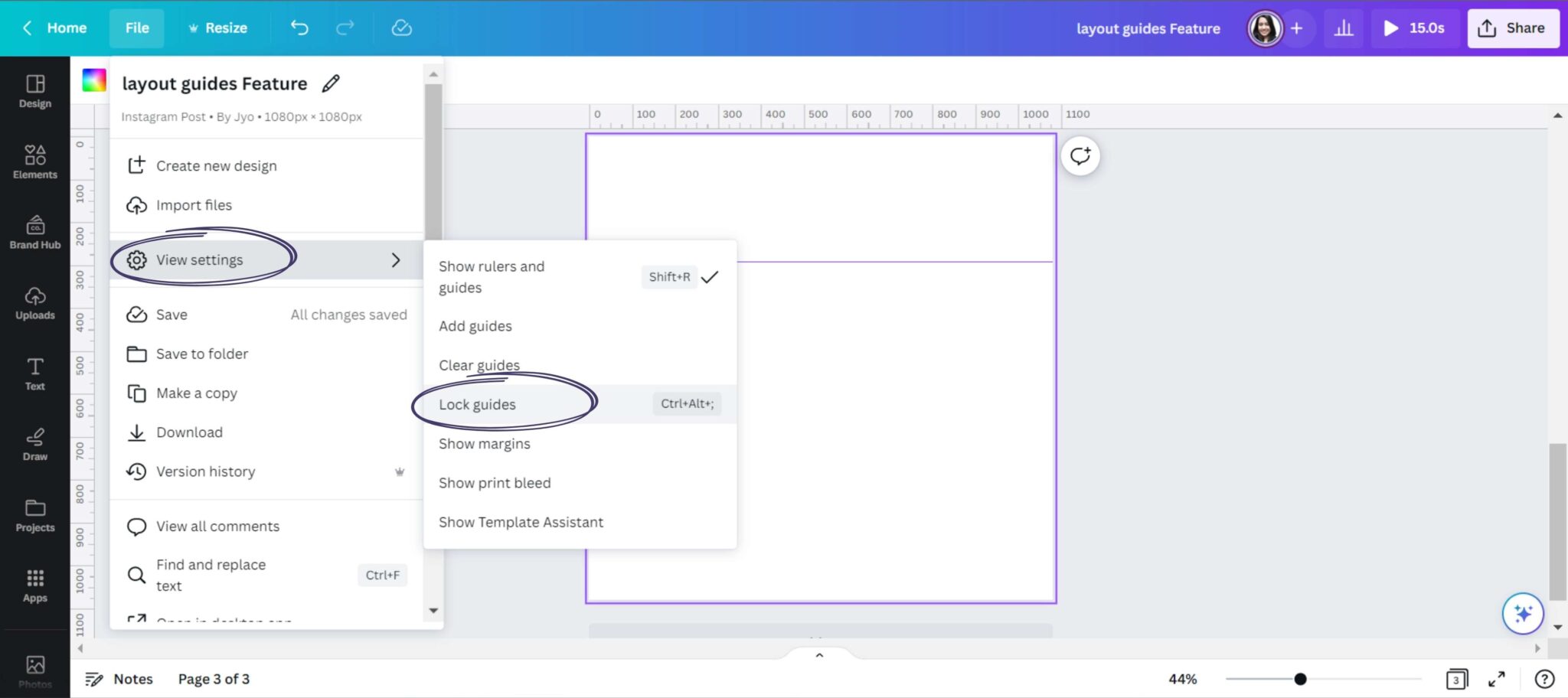
Task: Click the cloud save status icon
Action: coord(401,28)
